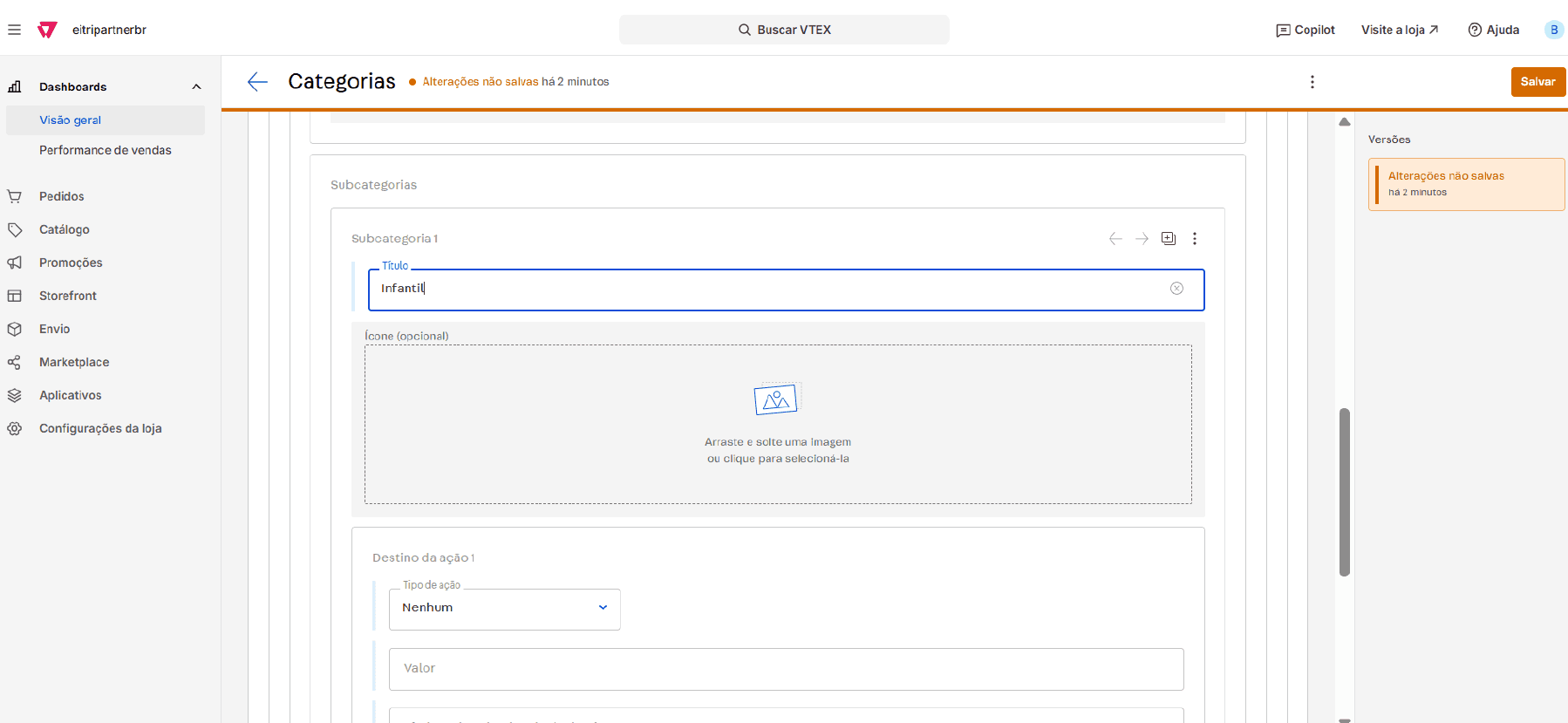This screenshot has width=1568, height=723.
Task: Open Configurações da loja
Action: 100,428
